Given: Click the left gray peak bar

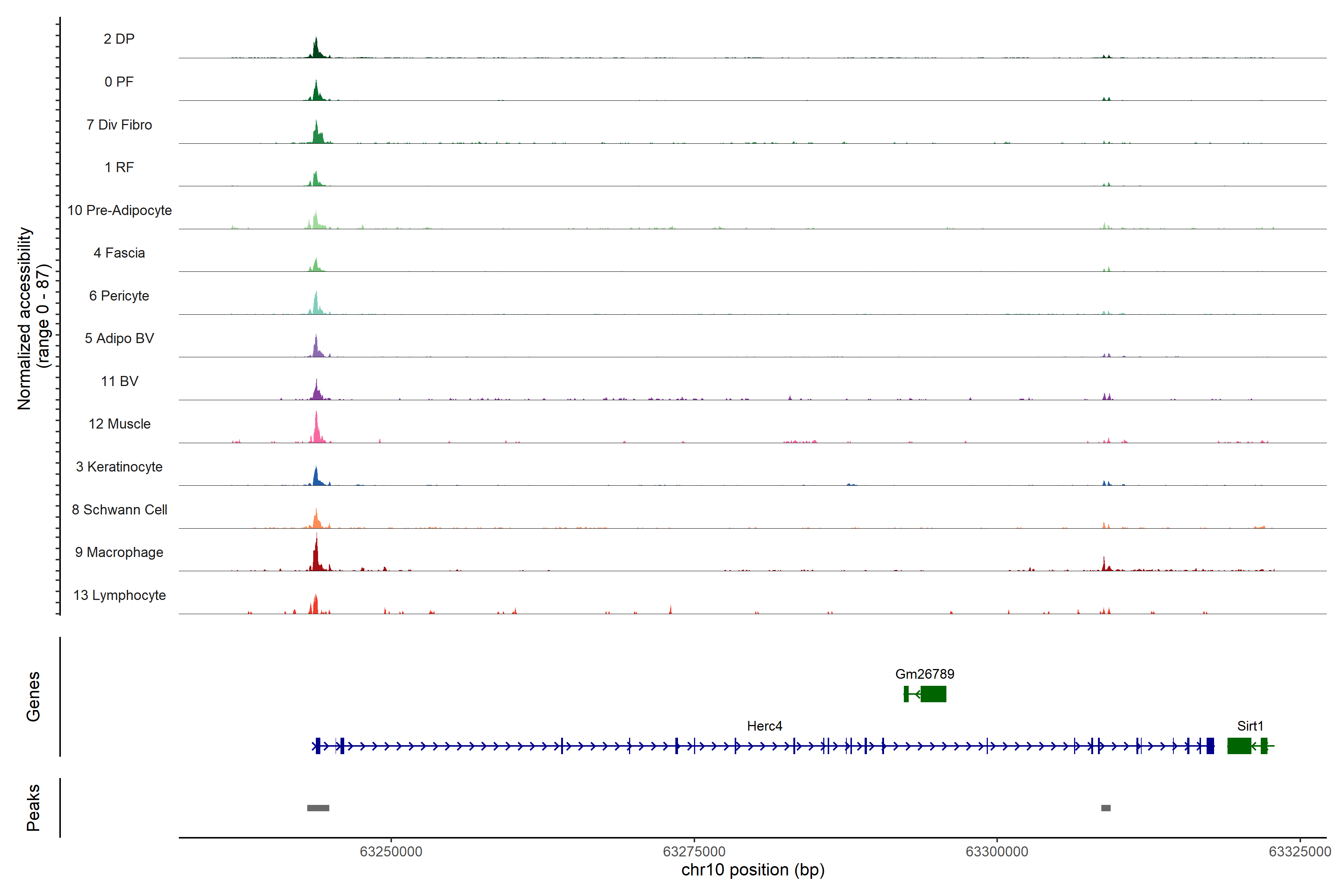Looking at the screenshot, I should tap(318, 808).
